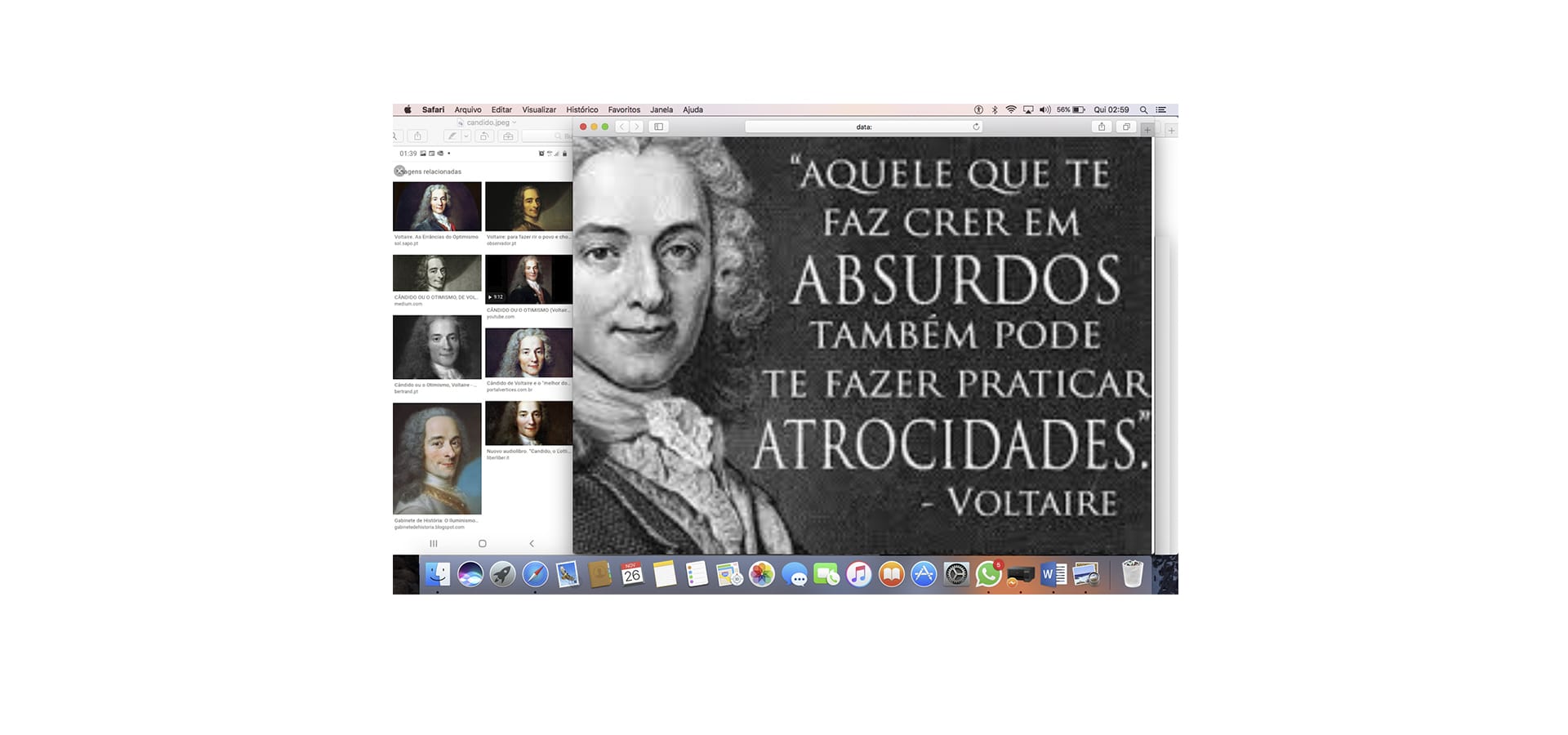The height and width of the screenshot is (735, 1568).
Task: Select the liberliber.it audiolibro thumbnail
Action: pos(529,423)
